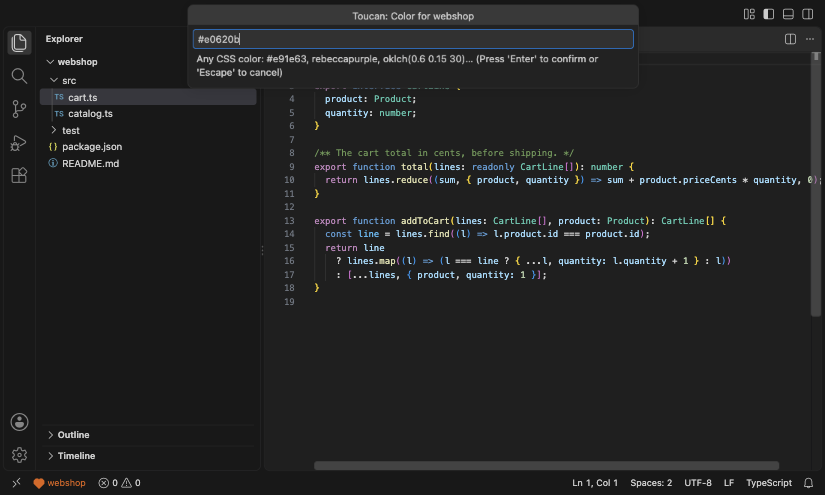Open the Extensions view
Image resolution: width=825 pixels, height=495 pixels.
point(19,175)
